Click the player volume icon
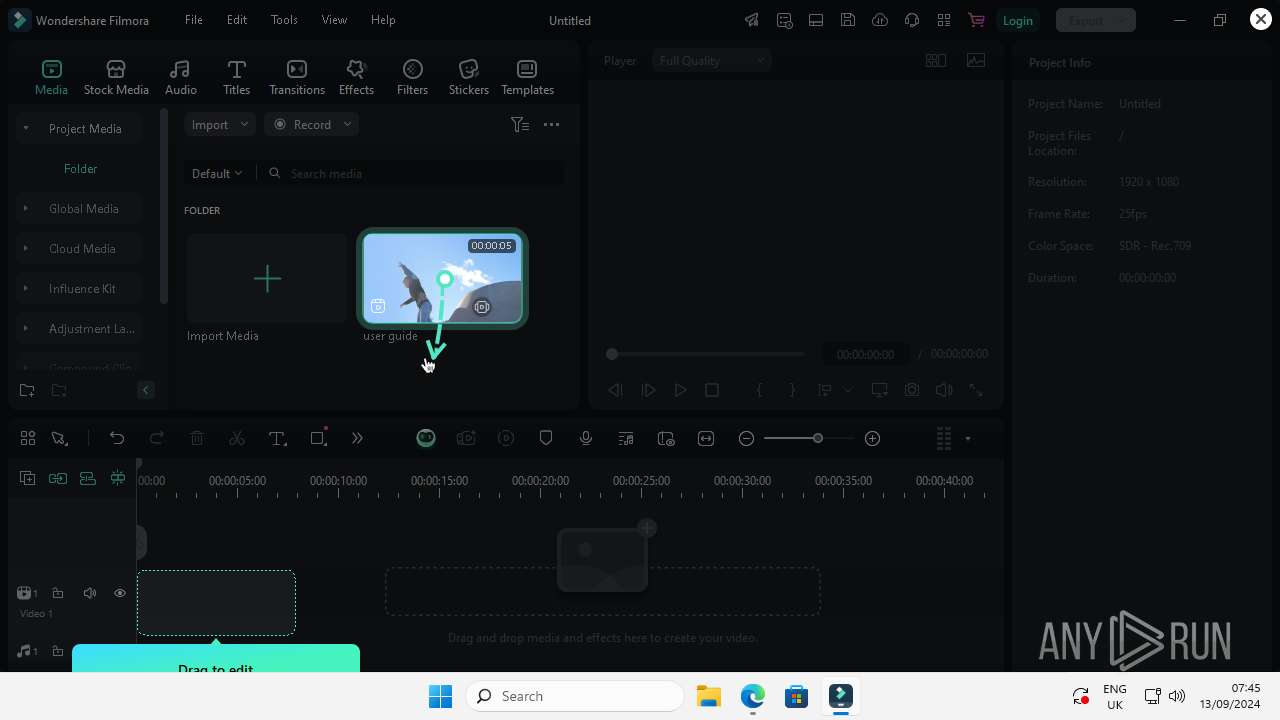1280x720 pixels. (x=943, y=390)
